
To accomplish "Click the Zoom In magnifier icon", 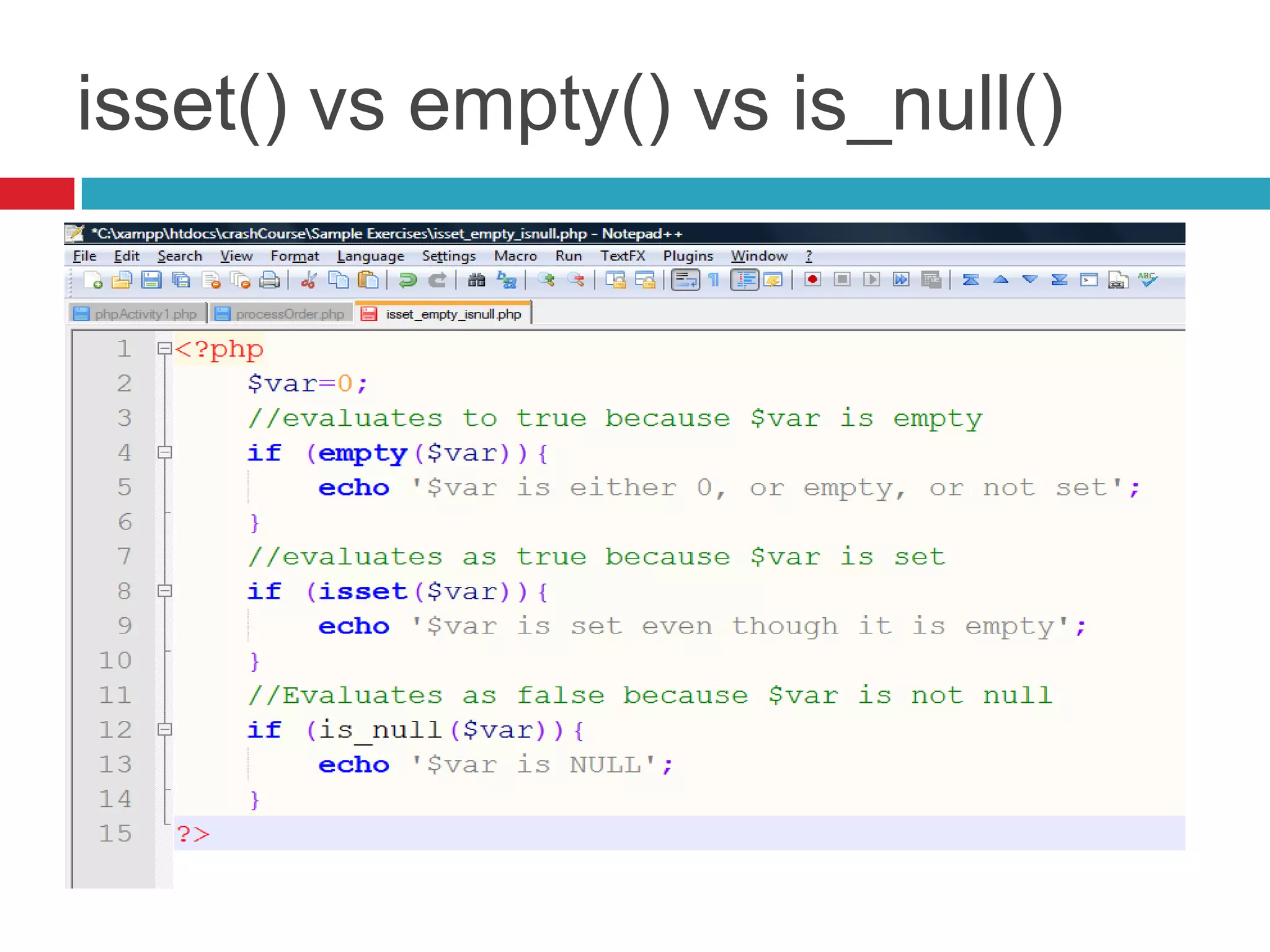I will [x=546, y=280].
